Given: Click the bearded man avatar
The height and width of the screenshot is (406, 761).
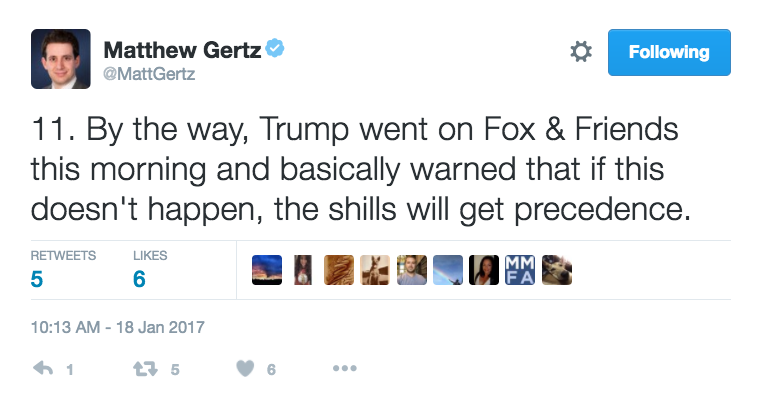Looking at the screenshot, I should [412, 269].
